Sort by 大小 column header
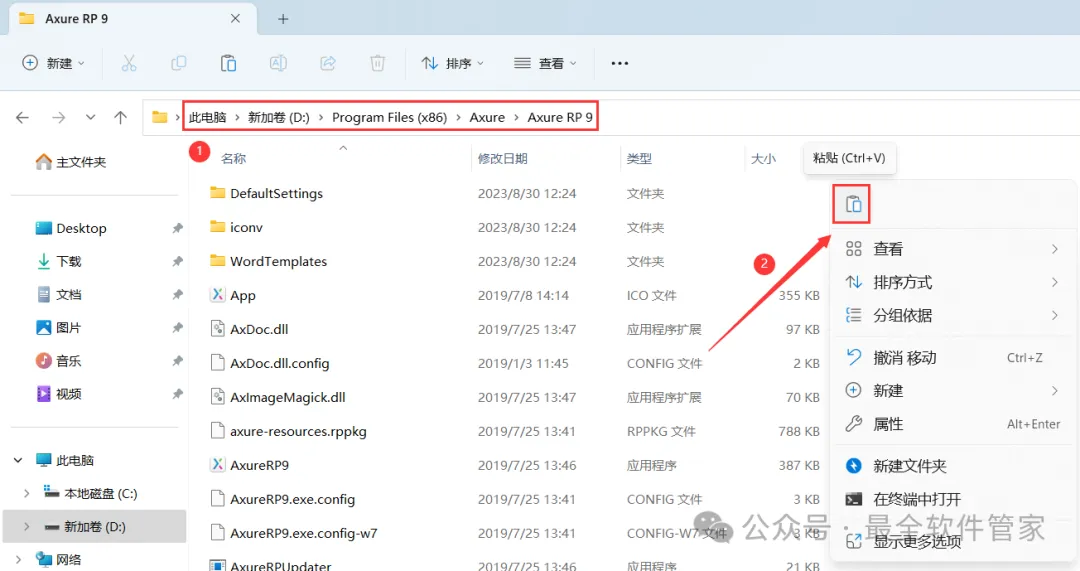This screenshot has height=571, width=1080. pyautogui.click(x=763, y=158)
